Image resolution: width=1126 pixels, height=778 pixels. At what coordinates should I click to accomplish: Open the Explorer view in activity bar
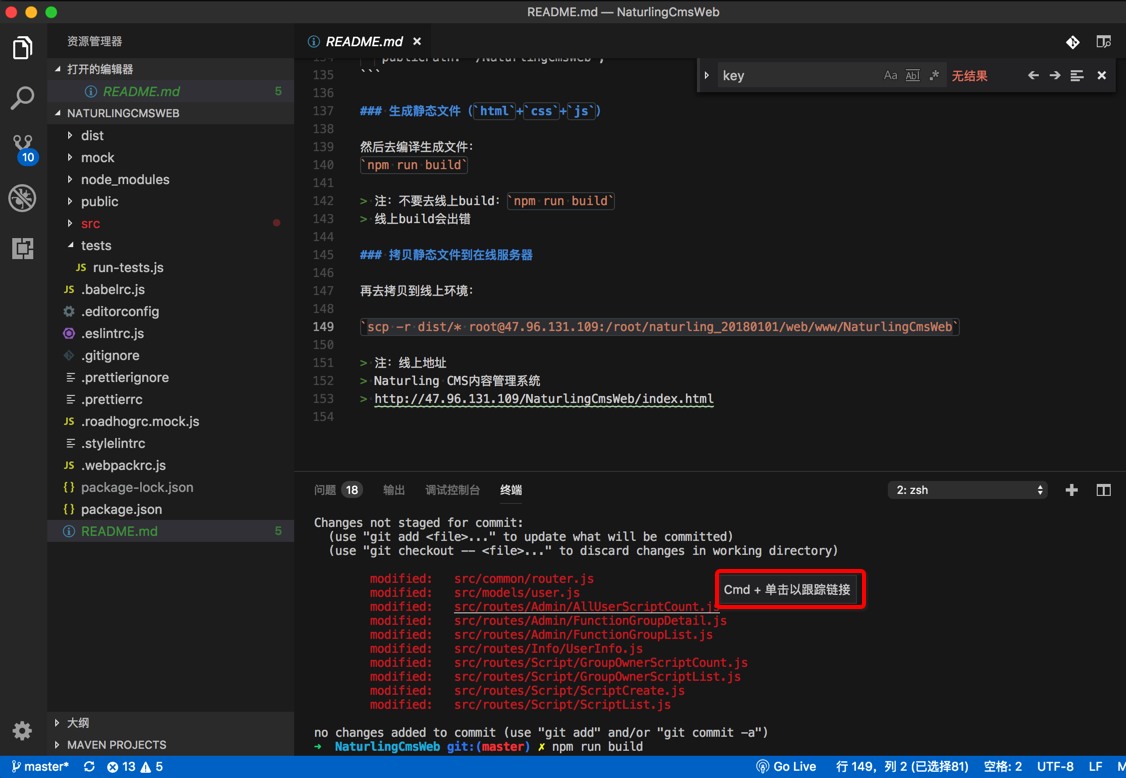pos(22,48)
